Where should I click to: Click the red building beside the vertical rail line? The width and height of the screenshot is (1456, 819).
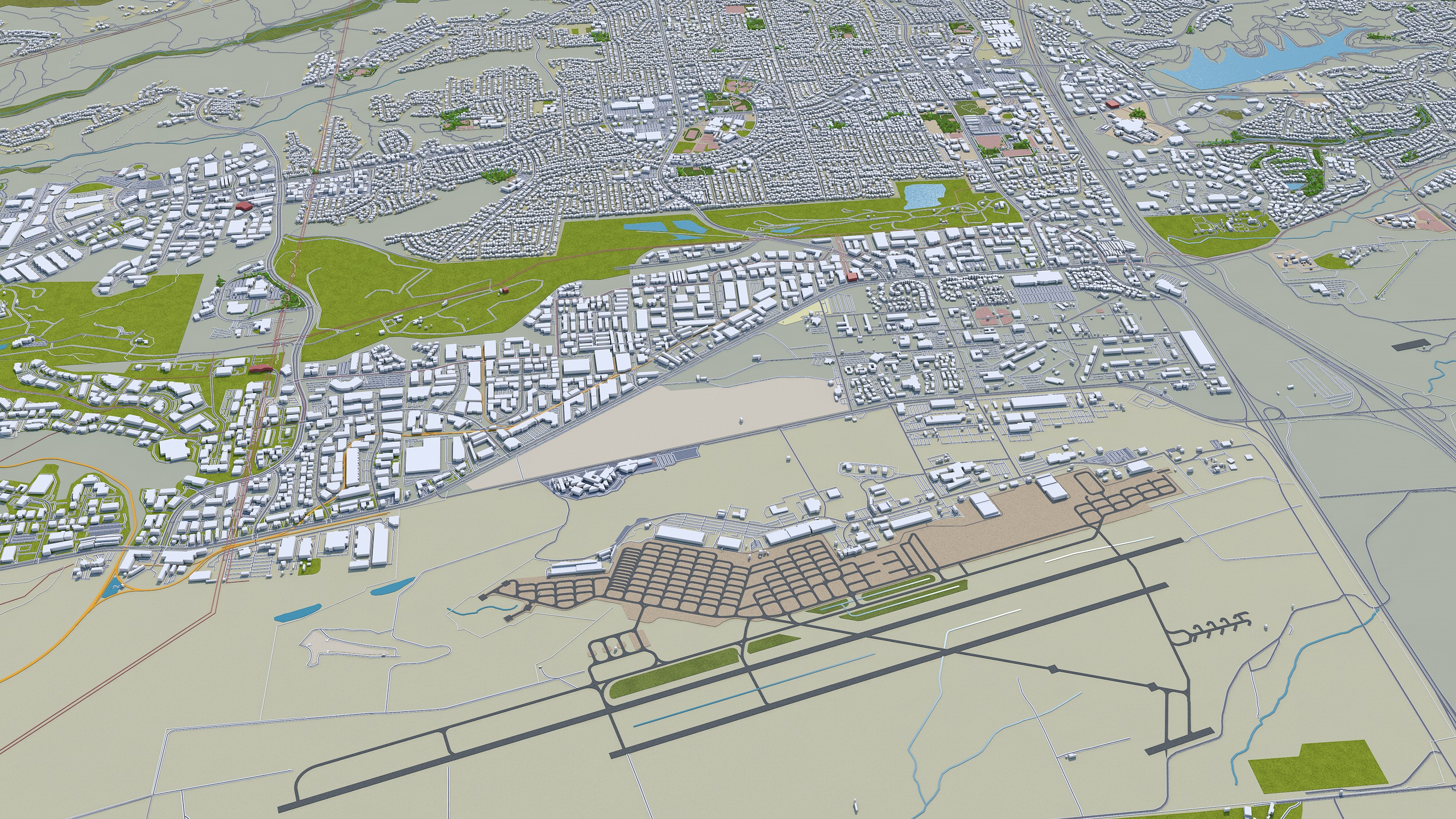[261, 369]
